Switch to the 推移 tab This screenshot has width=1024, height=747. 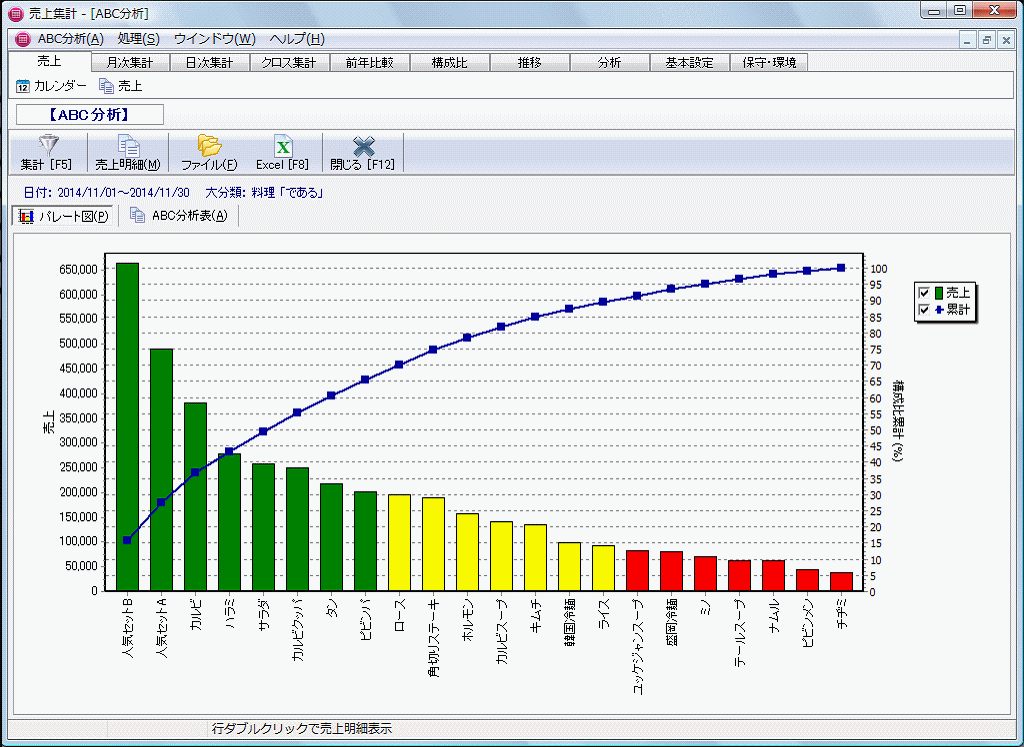click(530, 63)
